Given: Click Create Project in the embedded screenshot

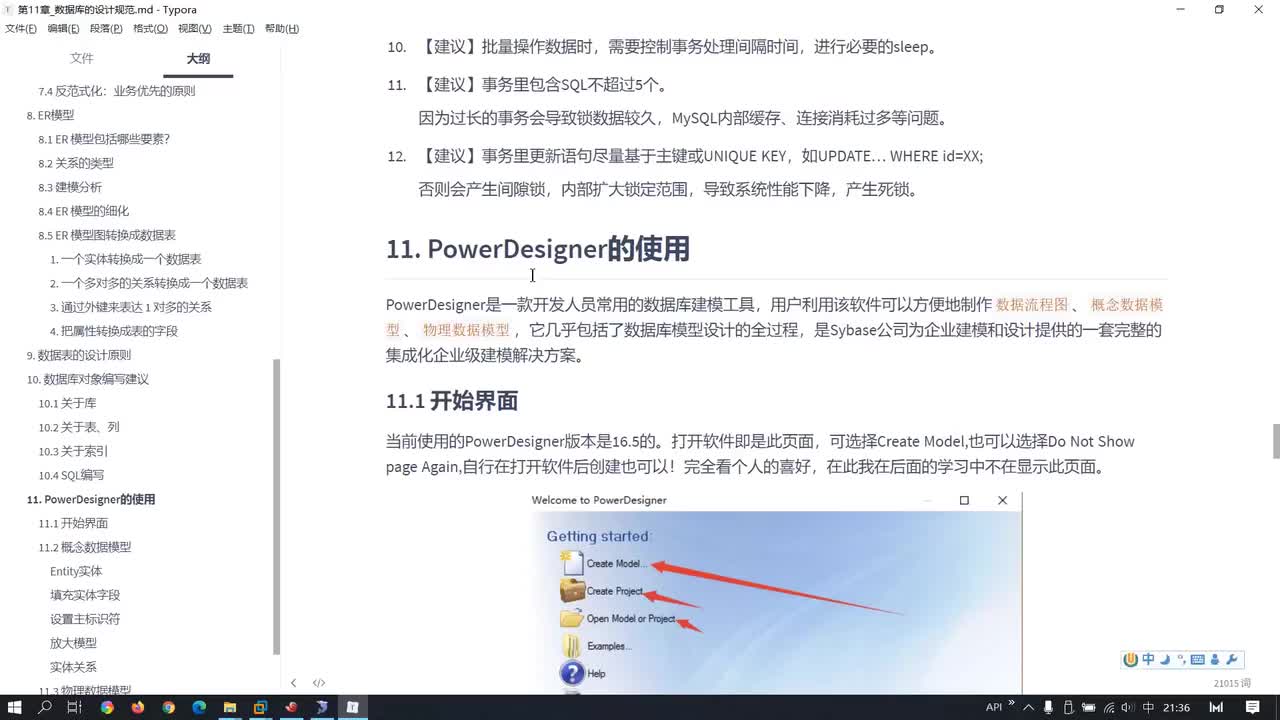Looking at the screenshot, I should (x=615, y=591).
